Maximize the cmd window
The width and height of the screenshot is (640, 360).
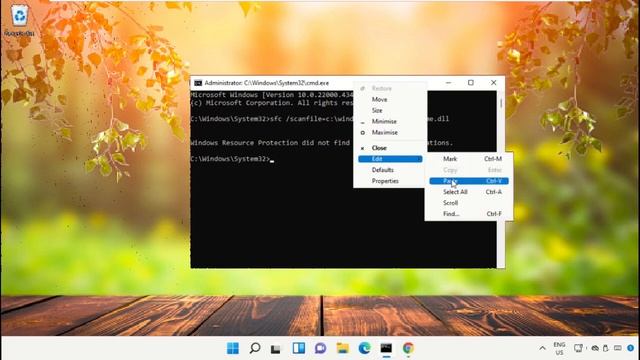click(471, 83)
